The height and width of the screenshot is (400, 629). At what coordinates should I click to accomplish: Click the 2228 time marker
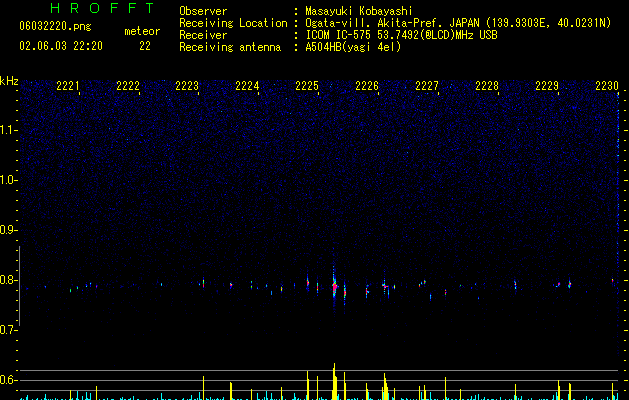tap(487, 86)
